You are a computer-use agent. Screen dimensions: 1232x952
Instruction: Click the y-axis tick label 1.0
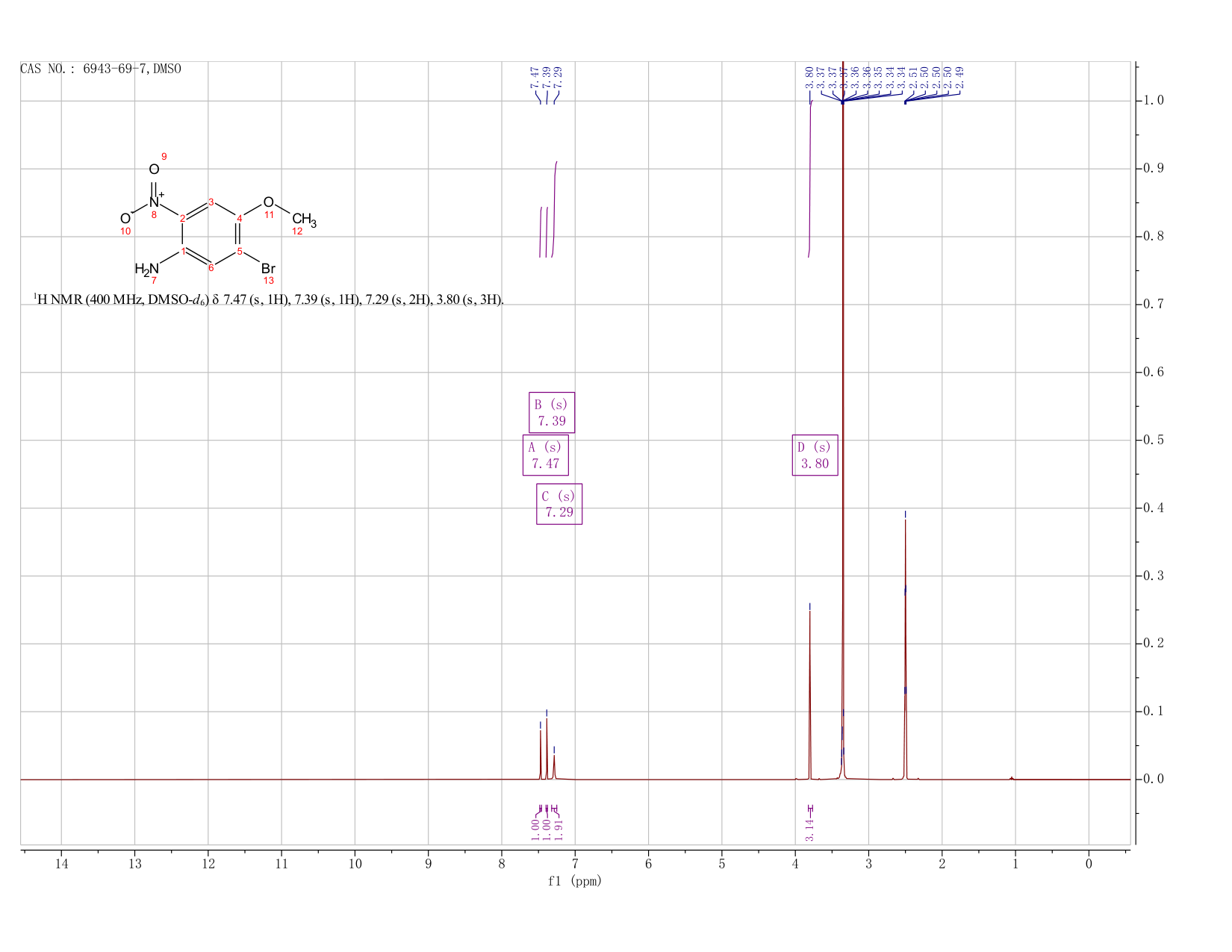pos(1154,101)
